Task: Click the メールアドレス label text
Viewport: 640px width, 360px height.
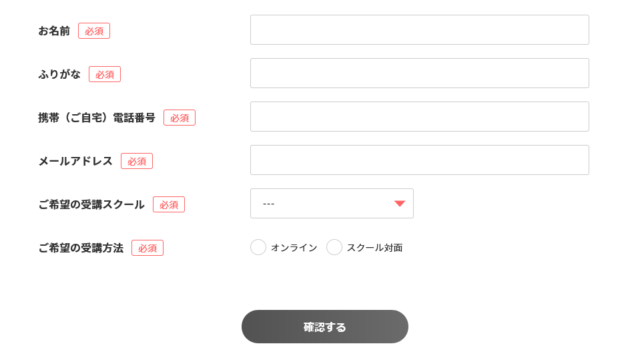Action: 76,161
